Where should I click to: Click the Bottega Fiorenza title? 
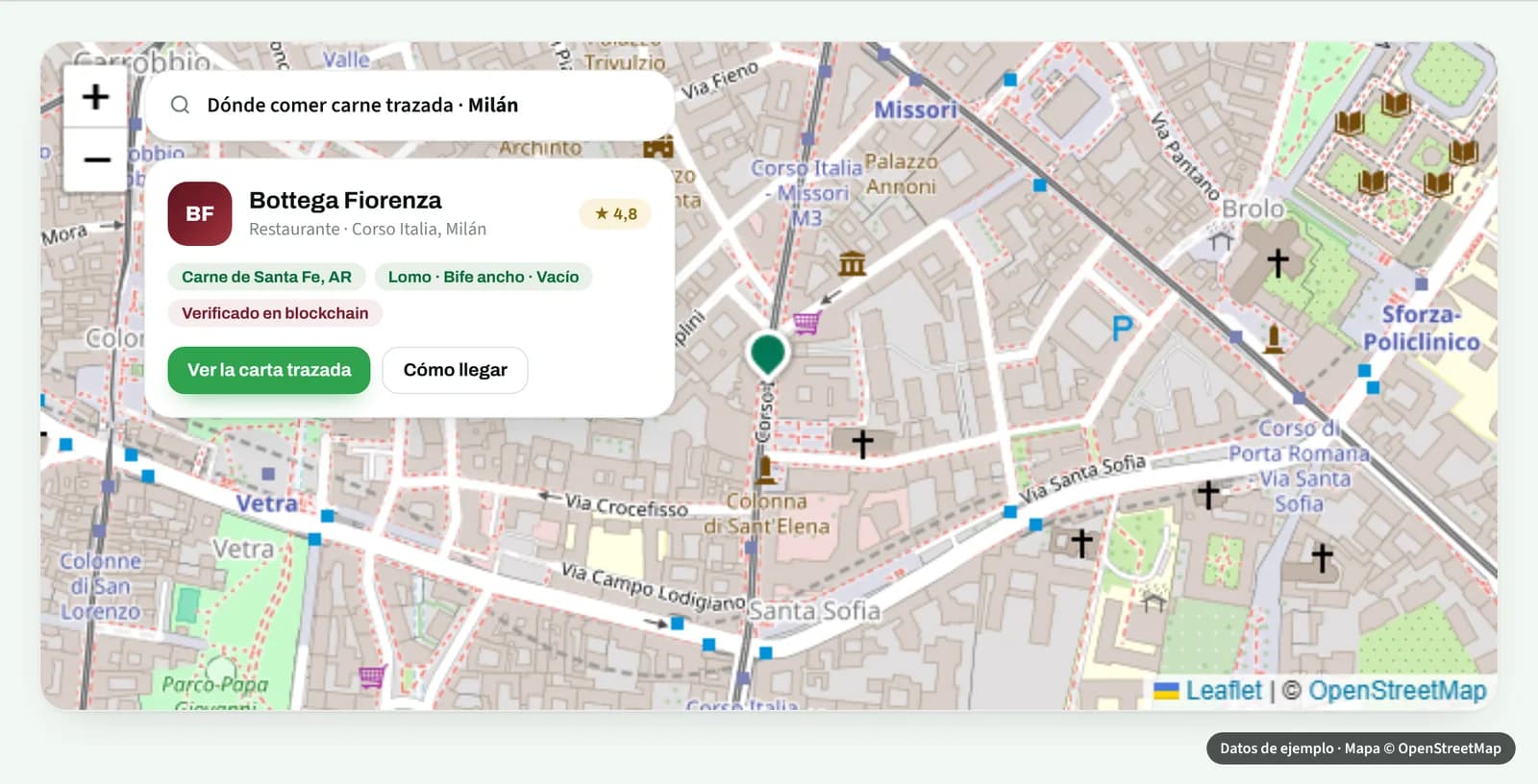tap(345, 200)
